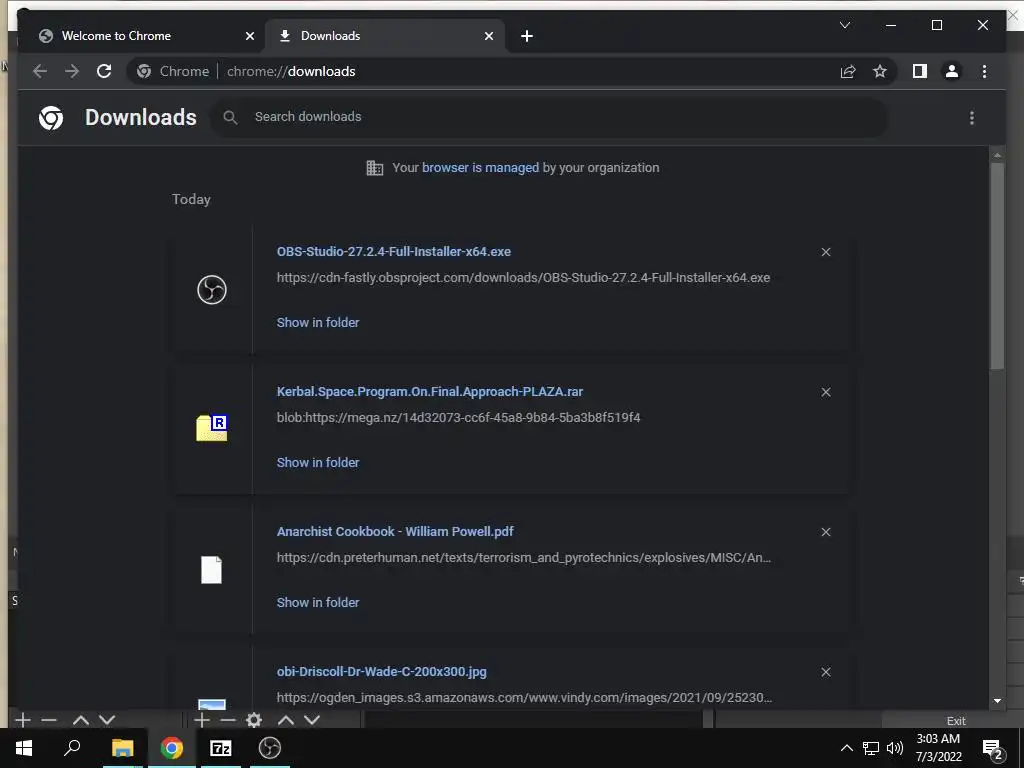Click Exit button in OBS window

coord(955,721)
